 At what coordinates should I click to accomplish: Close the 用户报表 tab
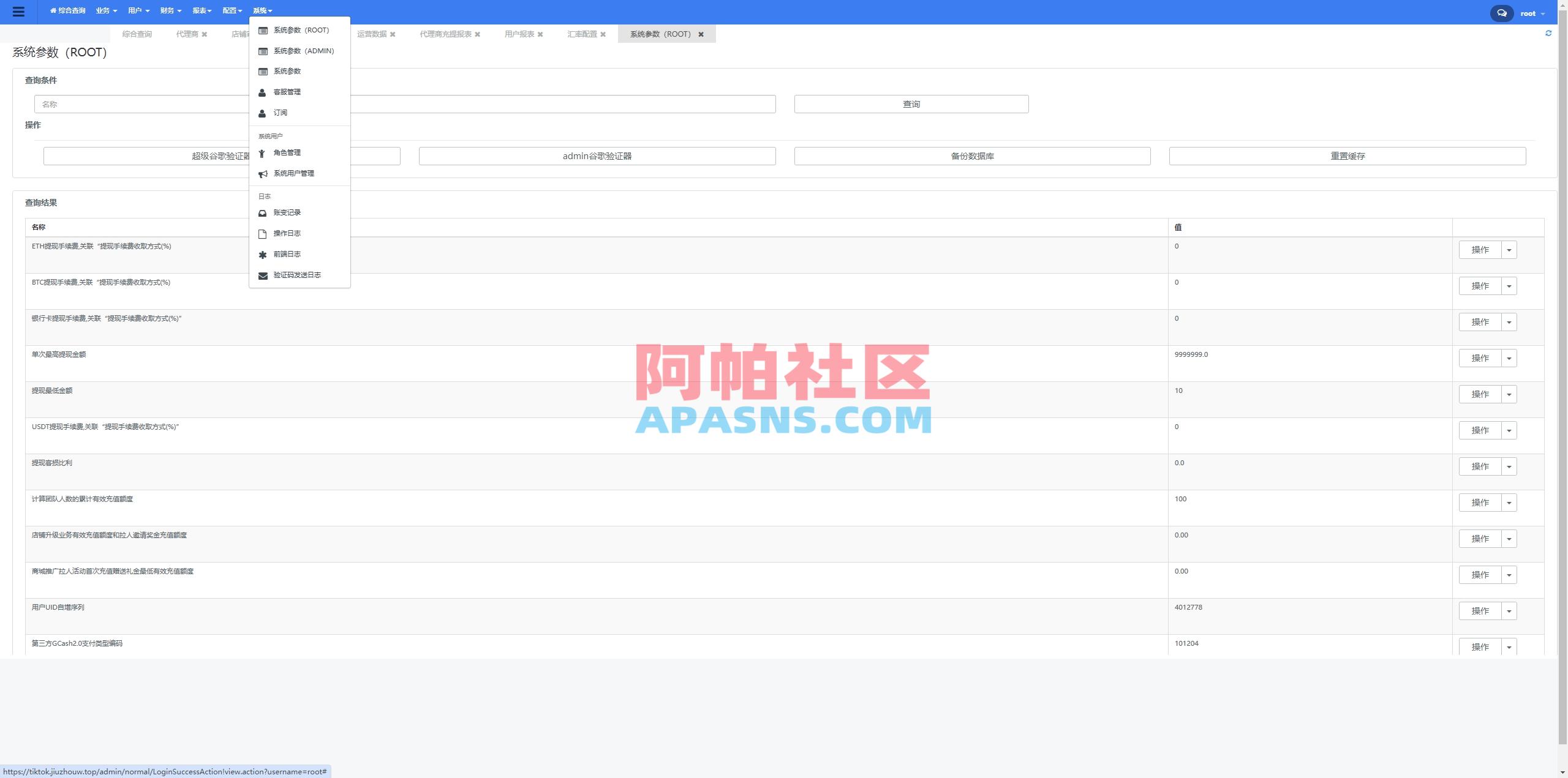coord(541,34)
